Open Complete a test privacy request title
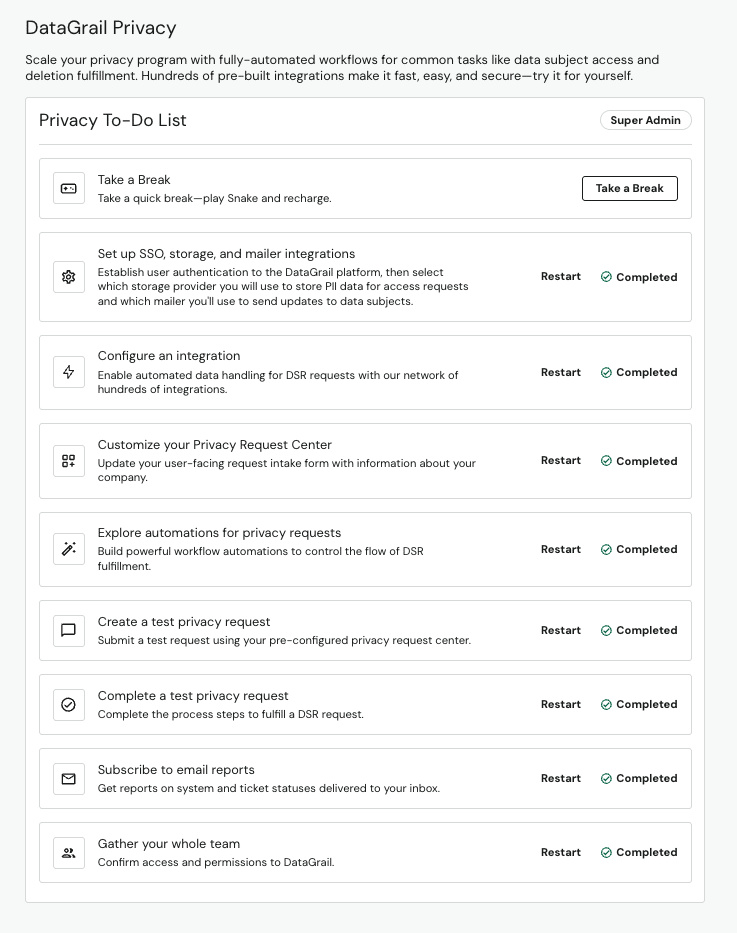The height and width of the screenshot is (933, 737). [x=193, y=696]
